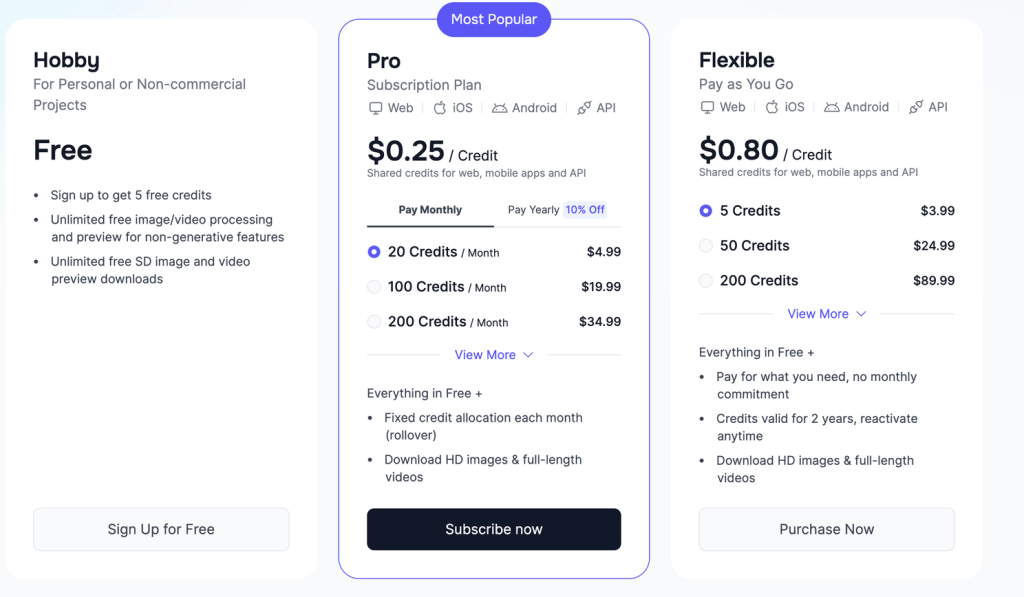Click the Subscribe now button
This screenshot has width=1024, height=597.
pyautogui.click(x=494, y=530)
